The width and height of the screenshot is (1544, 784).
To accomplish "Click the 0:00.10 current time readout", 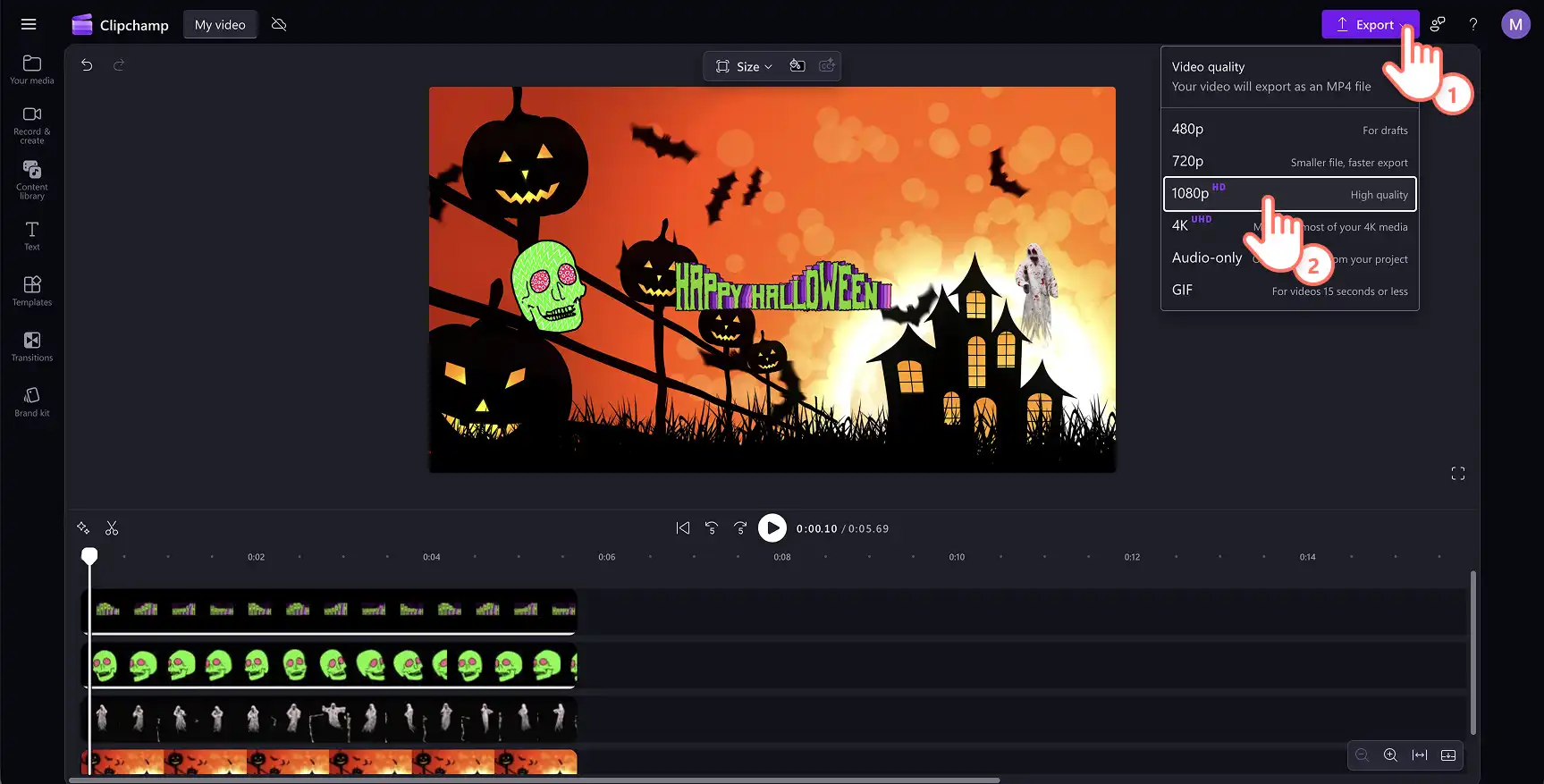I will pyautogui.click(x=817, y=528).
